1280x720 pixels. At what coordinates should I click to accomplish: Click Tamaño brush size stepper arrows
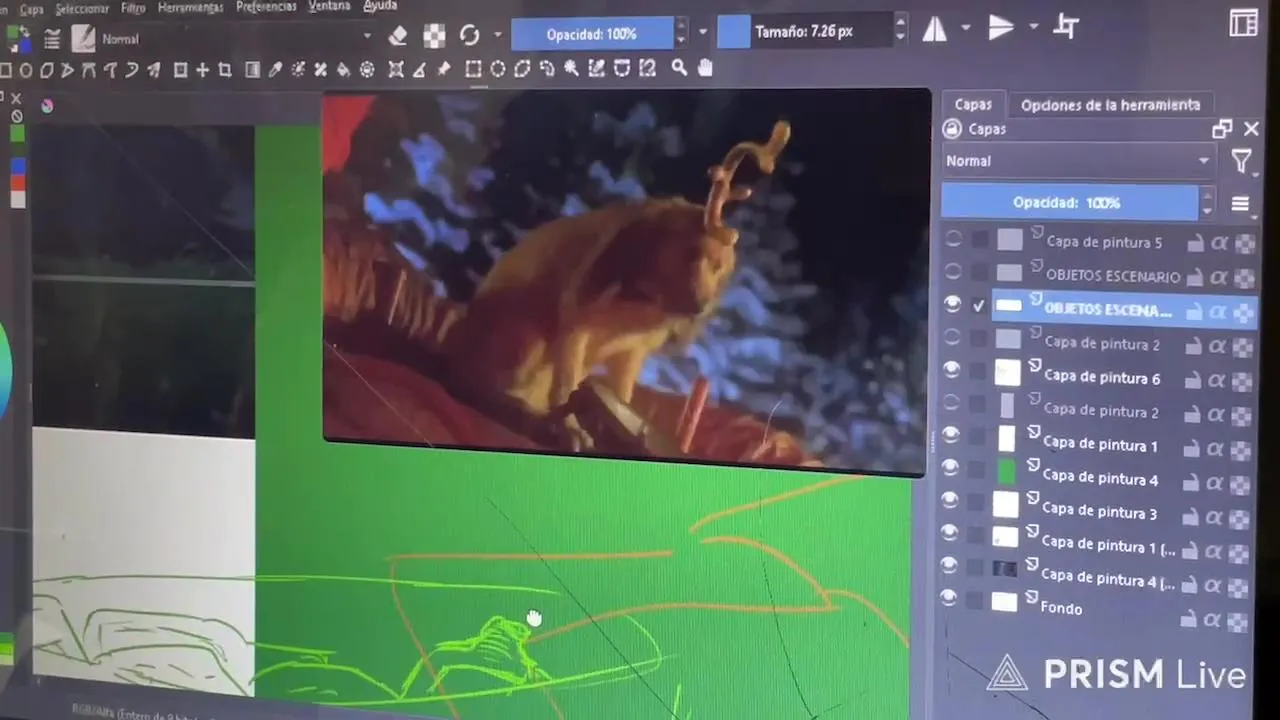[900, 30]
